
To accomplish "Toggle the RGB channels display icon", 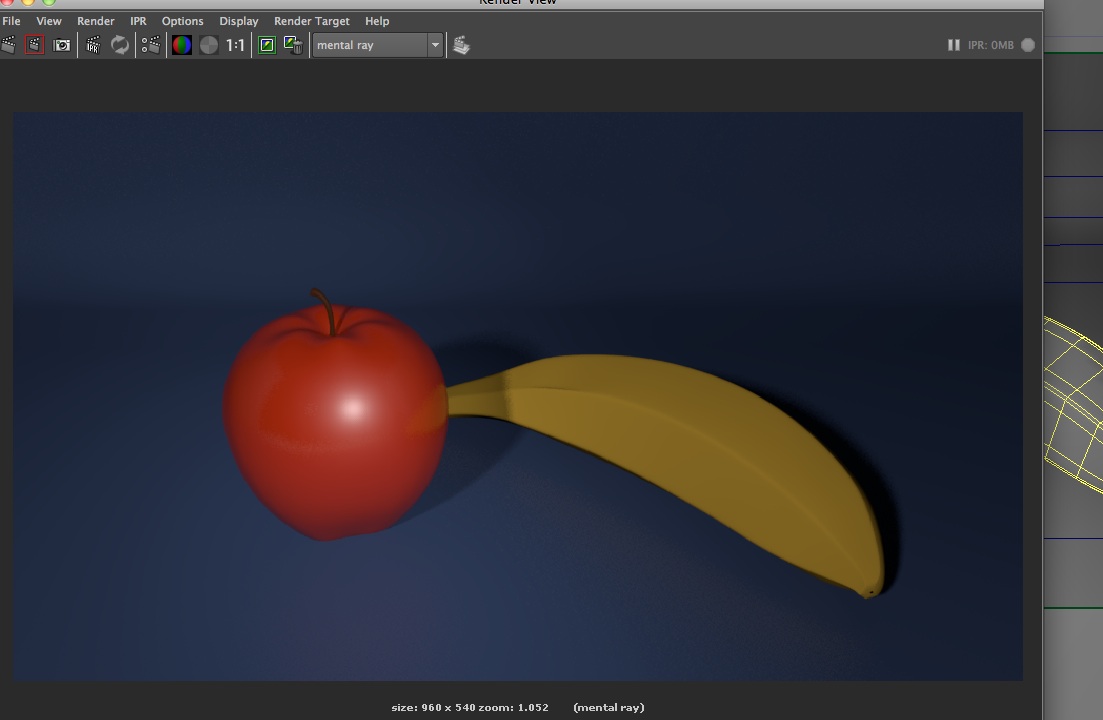I will (182, 45).
